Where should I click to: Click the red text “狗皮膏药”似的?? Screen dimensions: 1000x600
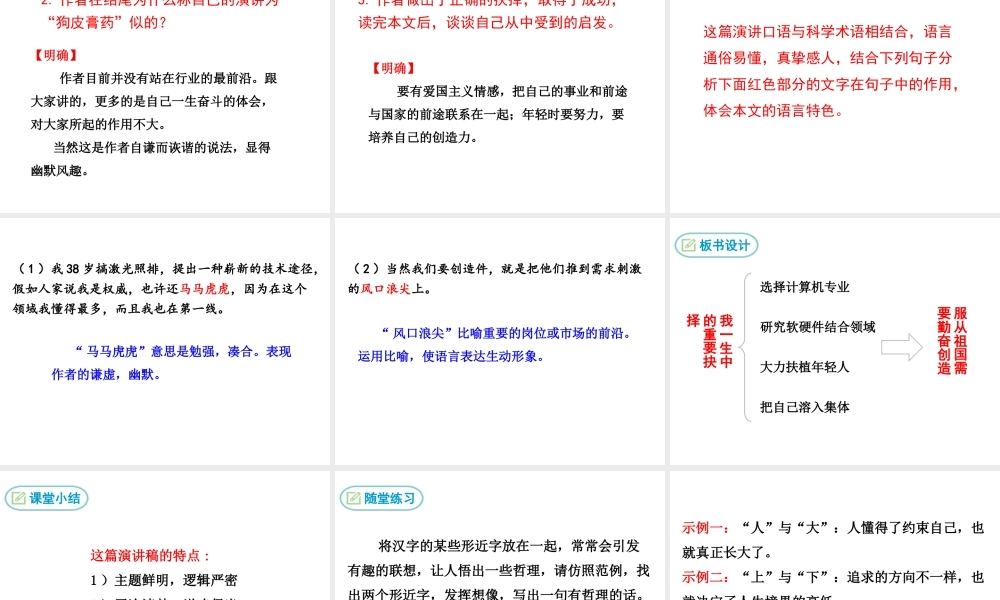click(107, 23)
